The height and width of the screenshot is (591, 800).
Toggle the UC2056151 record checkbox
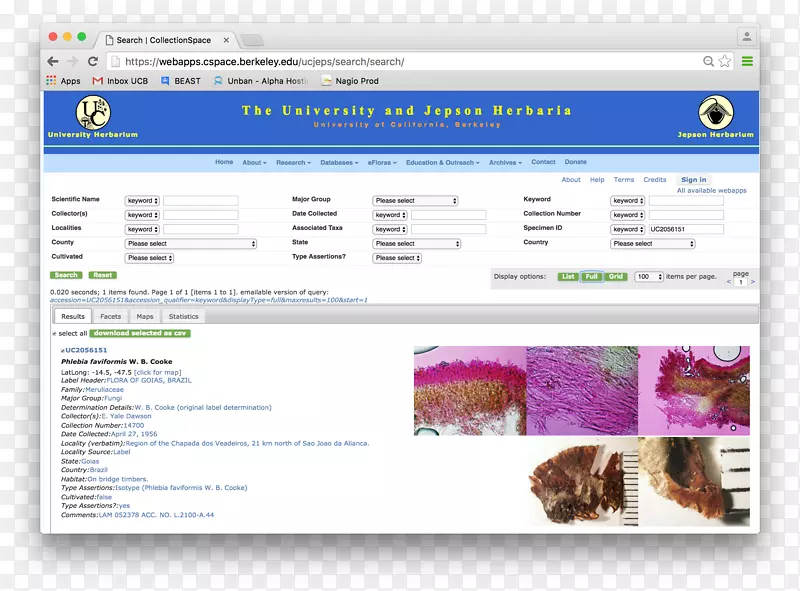[63, 351]
